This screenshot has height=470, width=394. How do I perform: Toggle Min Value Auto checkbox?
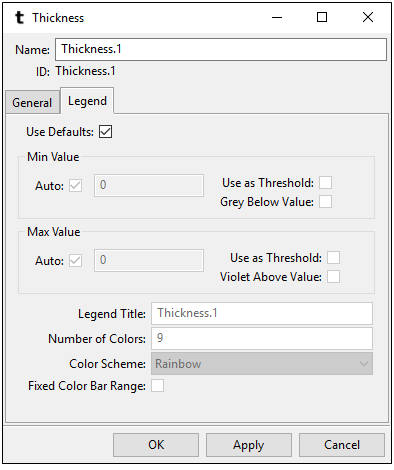click(x=75, y=185)
